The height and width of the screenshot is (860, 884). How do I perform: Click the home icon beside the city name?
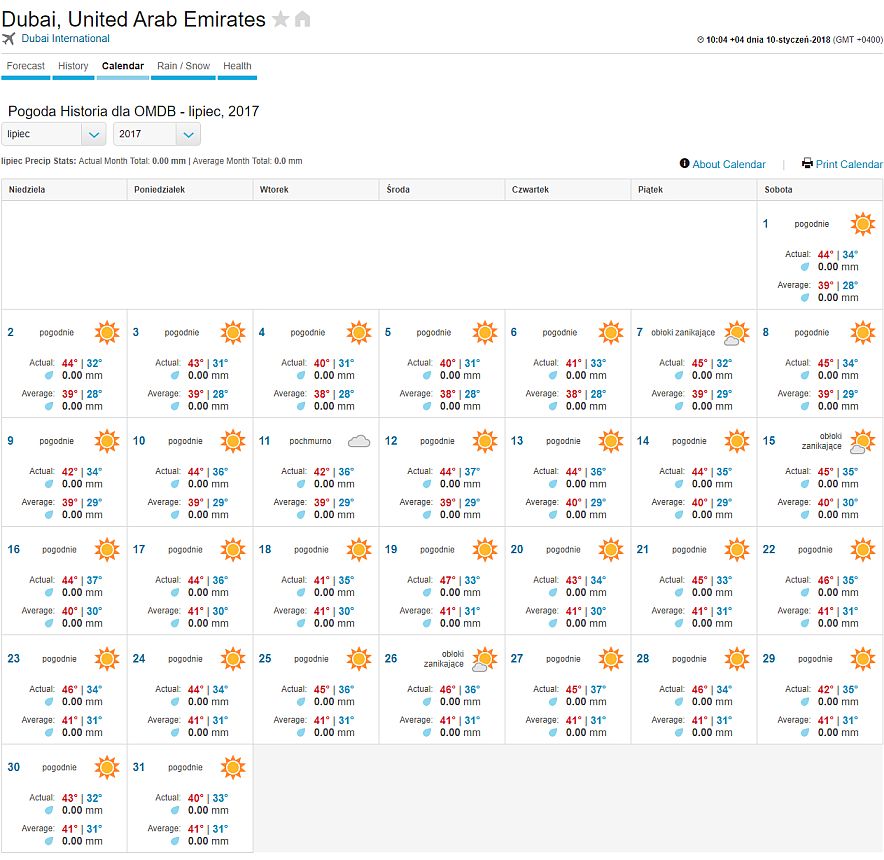(303, 19)
